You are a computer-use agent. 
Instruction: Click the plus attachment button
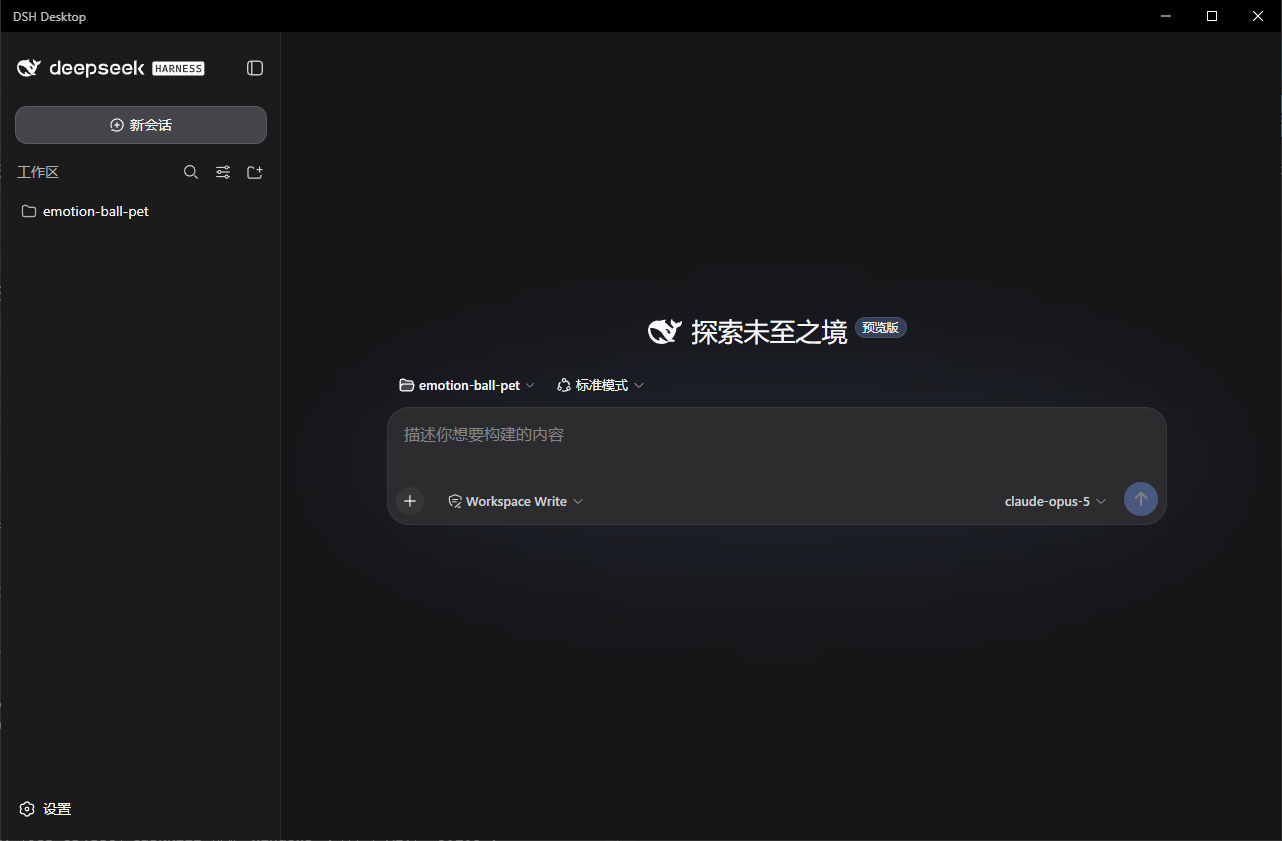[x=410, y=501]
